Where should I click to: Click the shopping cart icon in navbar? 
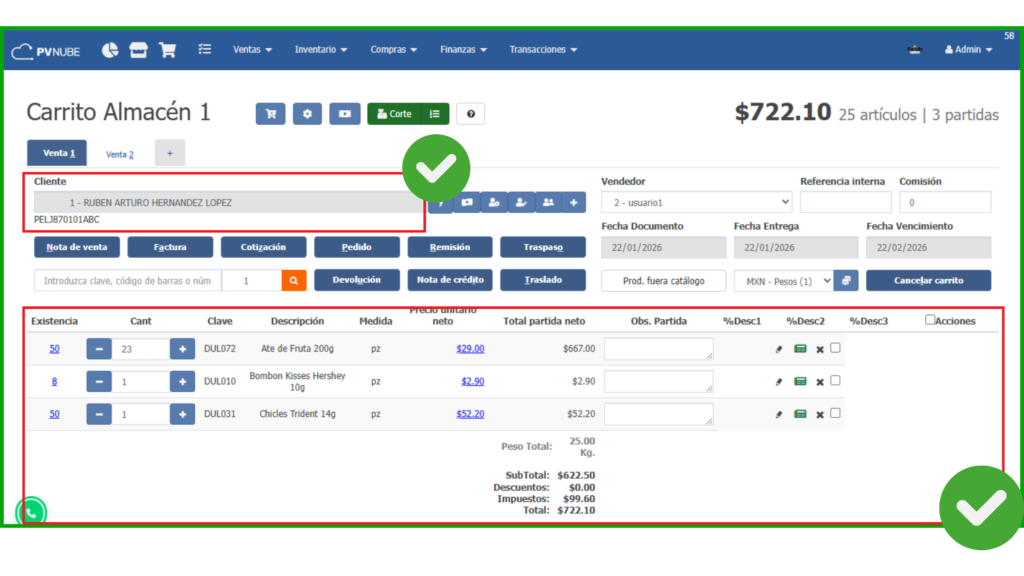click(167, 50)
